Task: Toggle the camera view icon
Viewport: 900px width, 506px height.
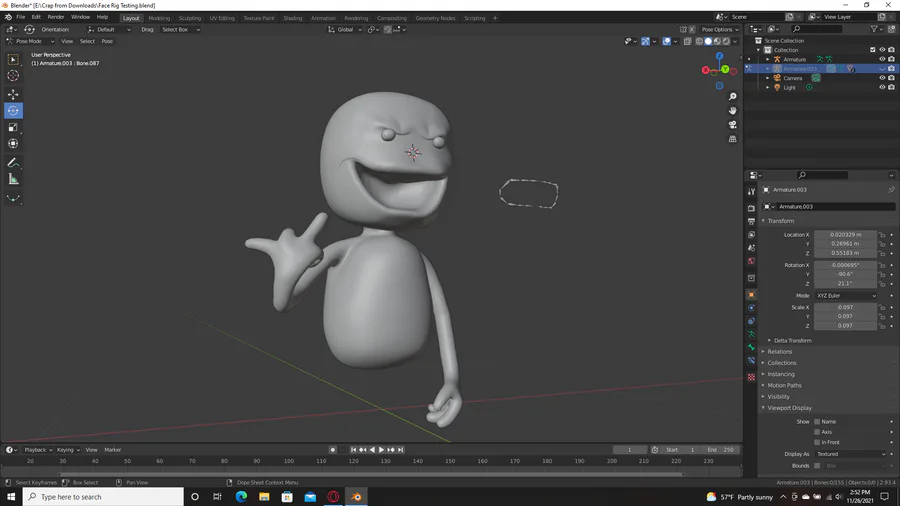Action: (x=732, y=124)
